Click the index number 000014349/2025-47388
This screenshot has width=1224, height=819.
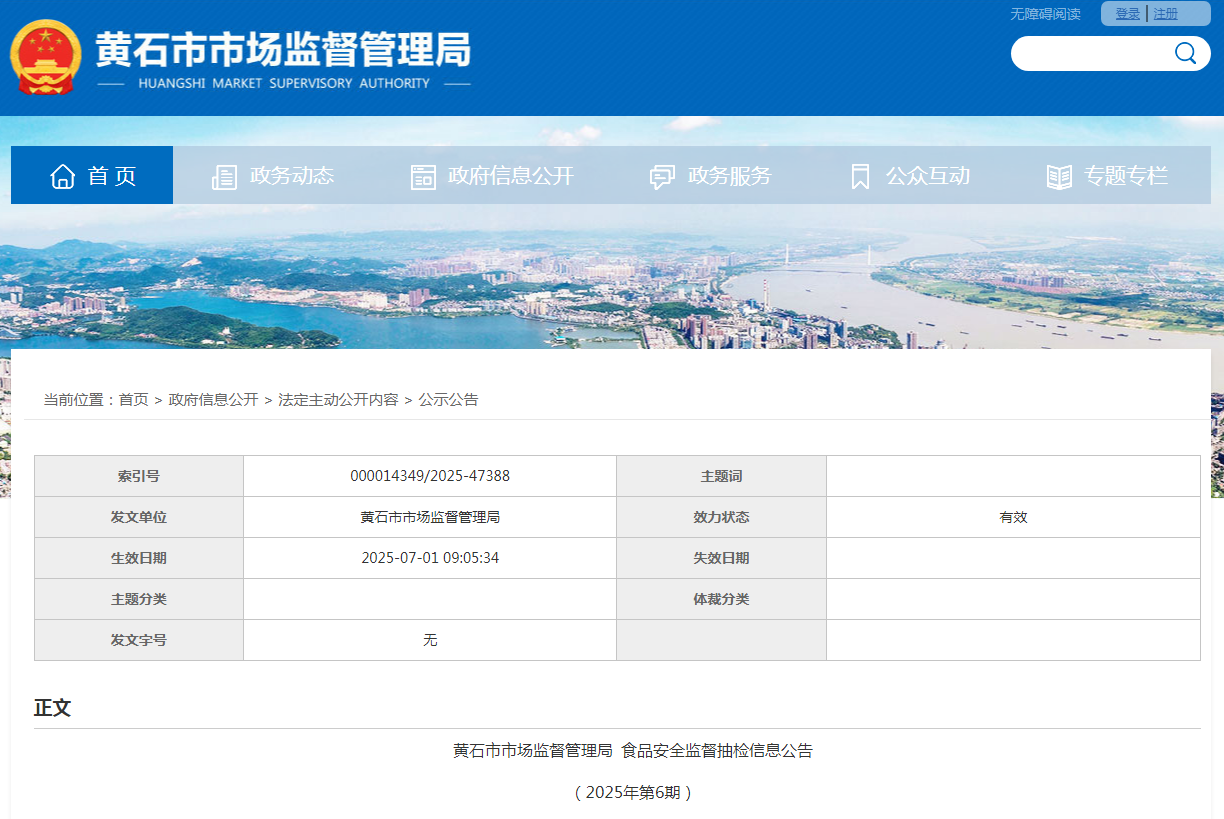(430, 476)
